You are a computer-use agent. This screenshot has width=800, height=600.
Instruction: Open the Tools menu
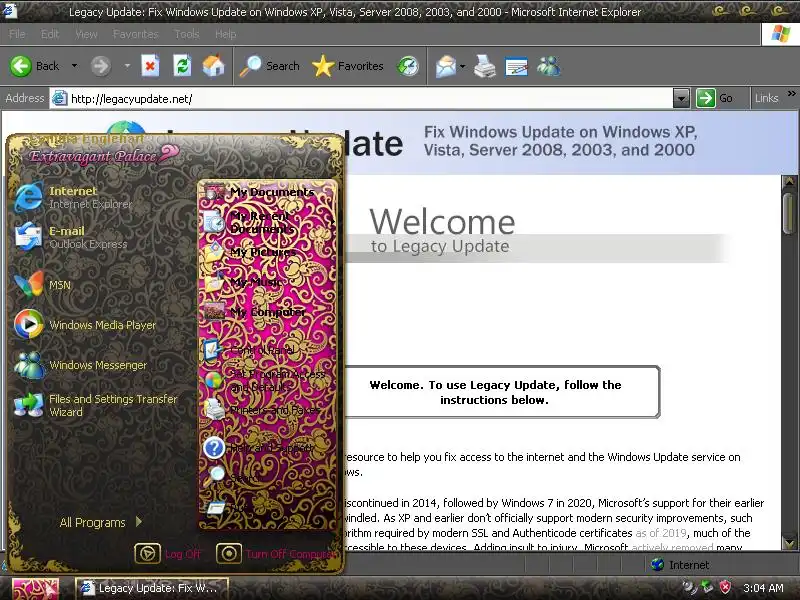click(x=187, y=34)
